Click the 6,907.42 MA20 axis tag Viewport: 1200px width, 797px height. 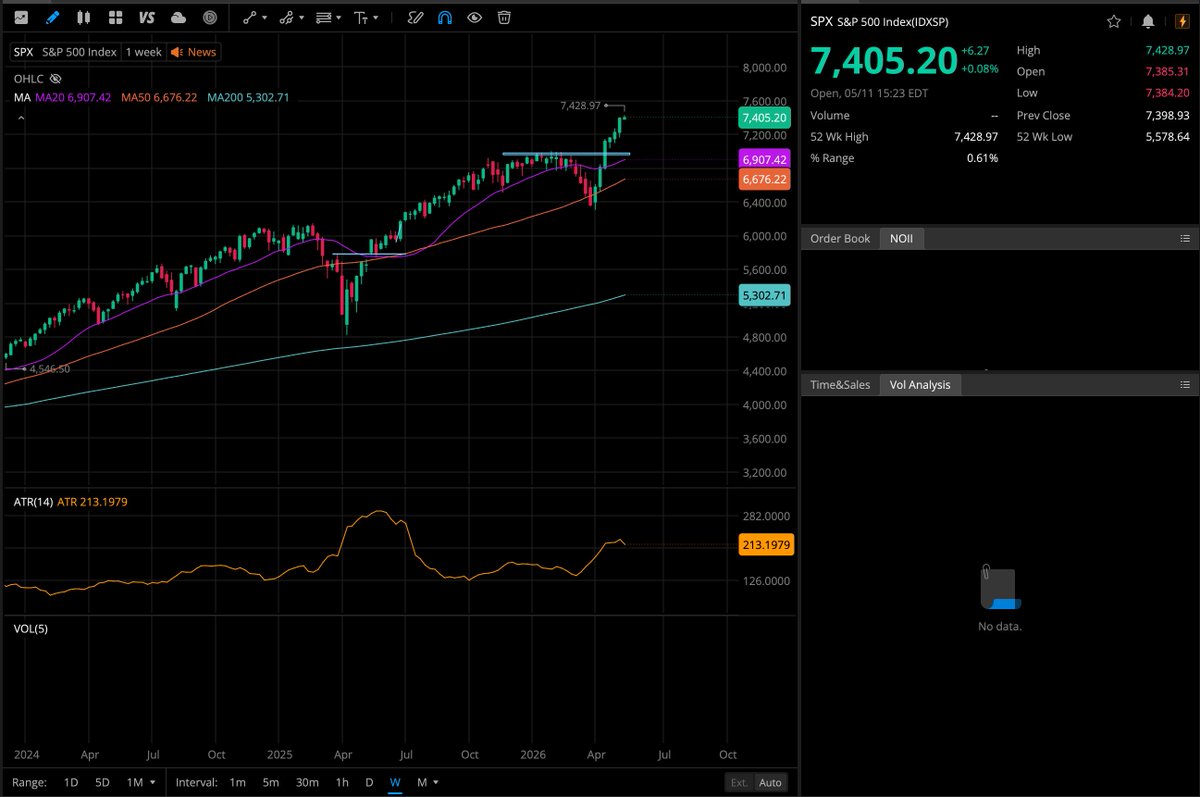coord(764,160)
